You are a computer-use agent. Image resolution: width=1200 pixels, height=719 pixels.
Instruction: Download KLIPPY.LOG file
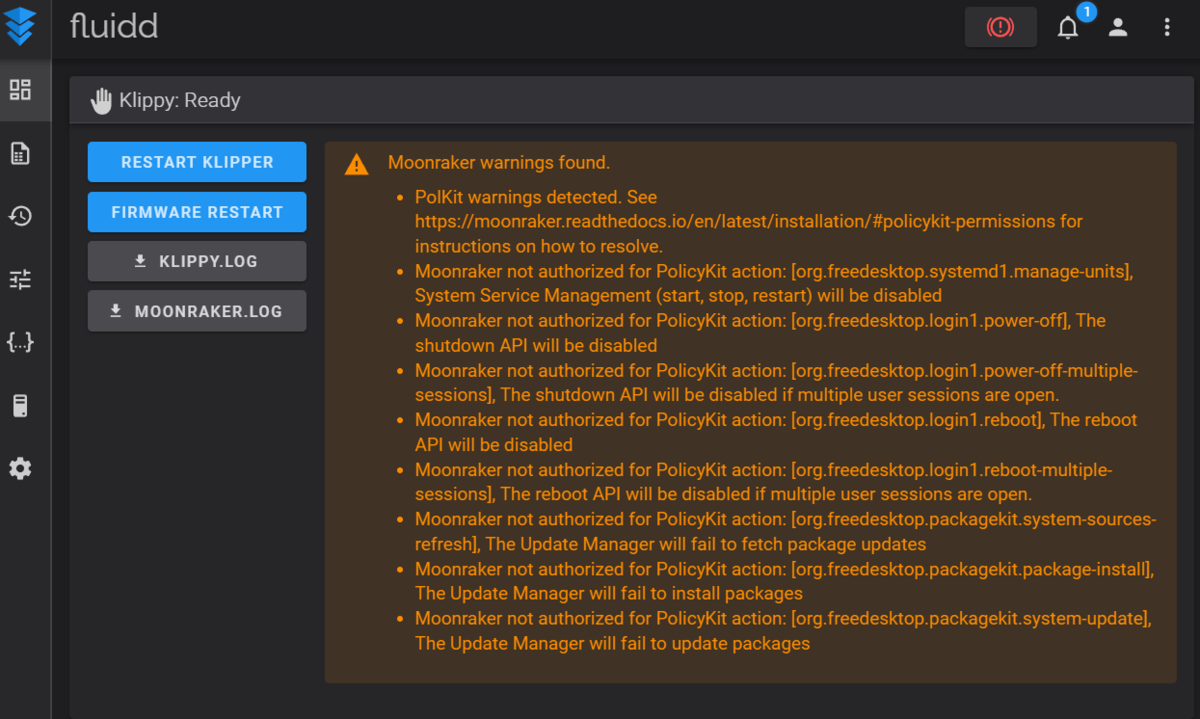pos(197,261)
